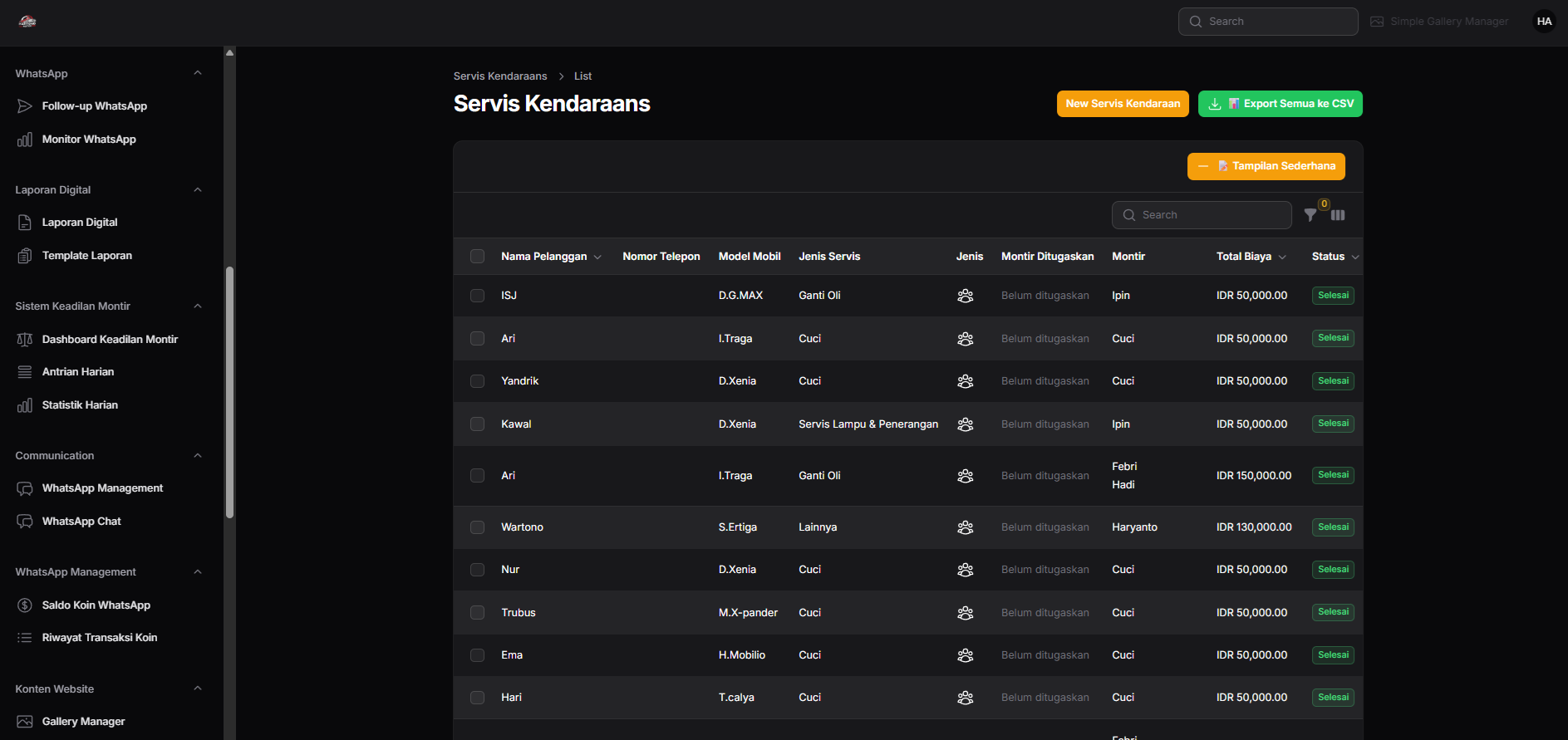Open Simple Gallery Manager link in header
The width and height of the screenshot is (1568, 740).
click(x=1440, y=22)
